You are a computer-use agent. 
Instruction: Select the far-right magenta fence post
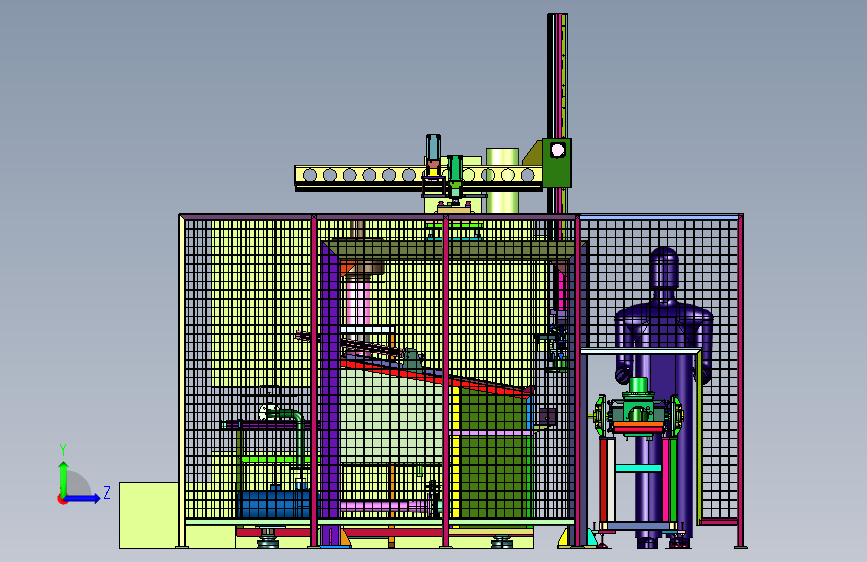pyautogui.click(x=740, y=381)
